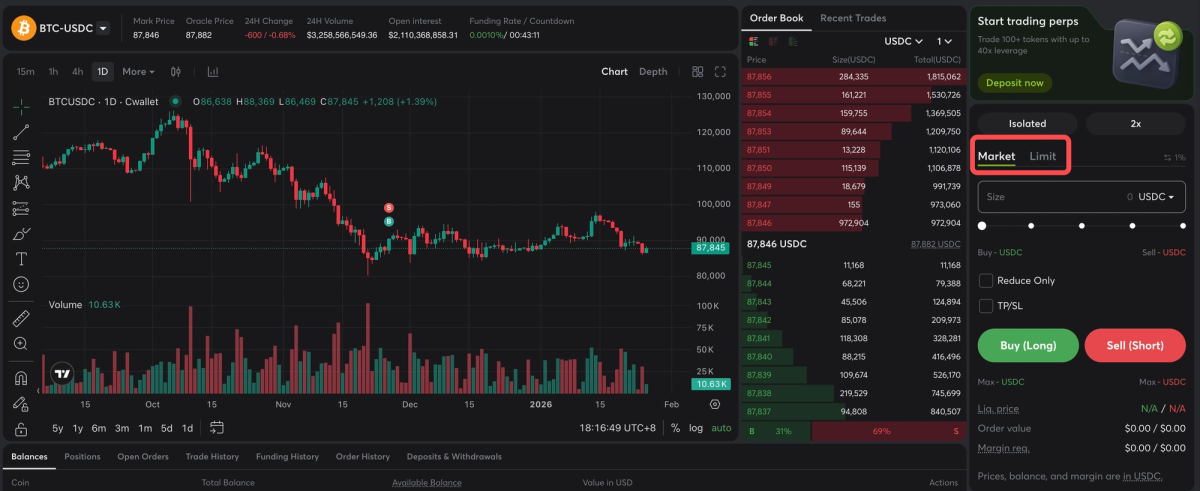Expand the BTC-USDC pair selector

click(x=103, y=30)
